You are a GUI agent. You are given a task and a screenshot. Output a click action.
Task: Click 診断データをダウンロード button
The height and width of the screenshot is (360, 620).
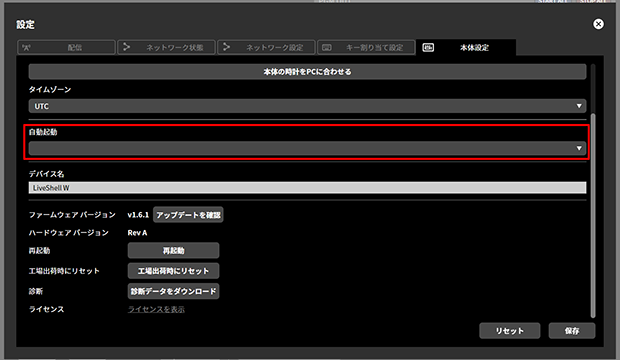[x=173, y=291]
